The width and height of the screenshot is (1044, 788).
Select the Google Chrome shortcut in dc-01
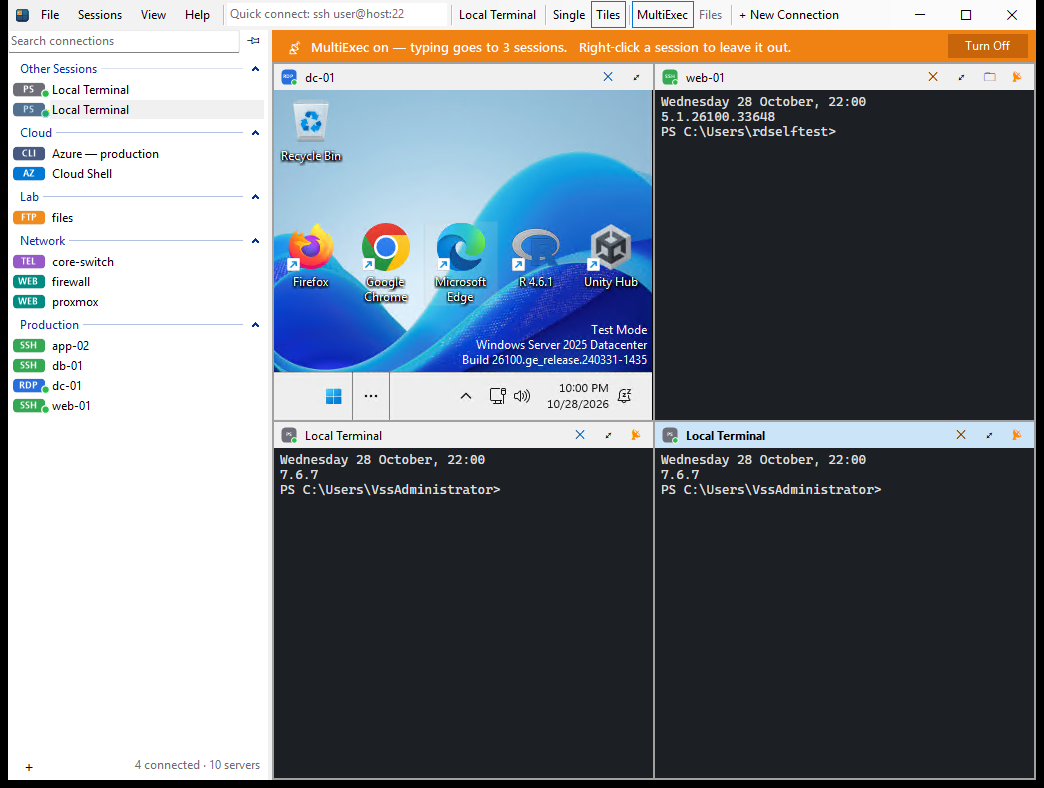click(x=386, y=264)
